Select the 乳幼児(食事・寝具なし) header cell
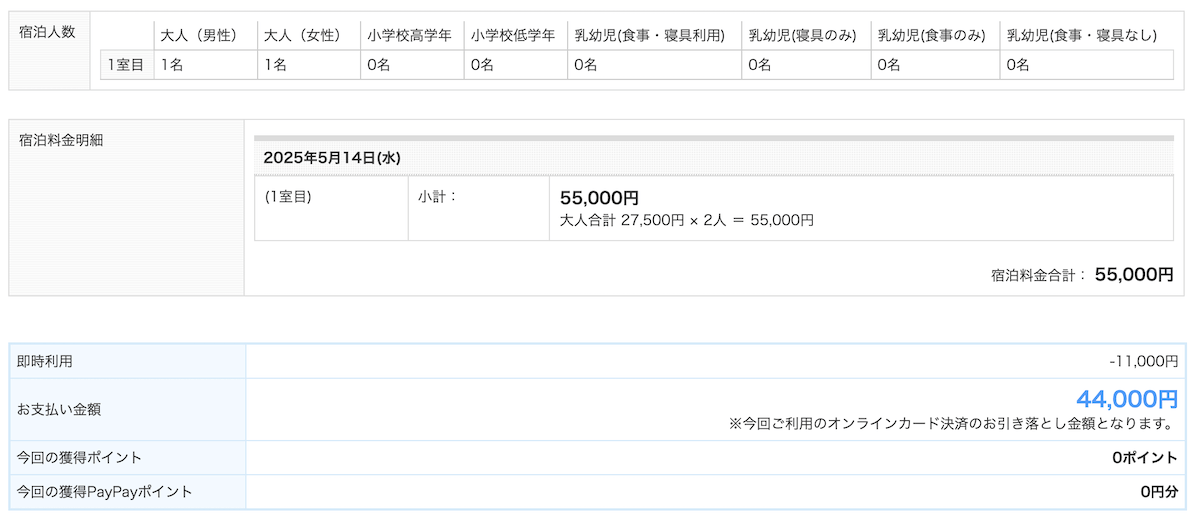The width and height of the screenshot is (1200, 520). pyautogui.click(x=1081, y=36)
